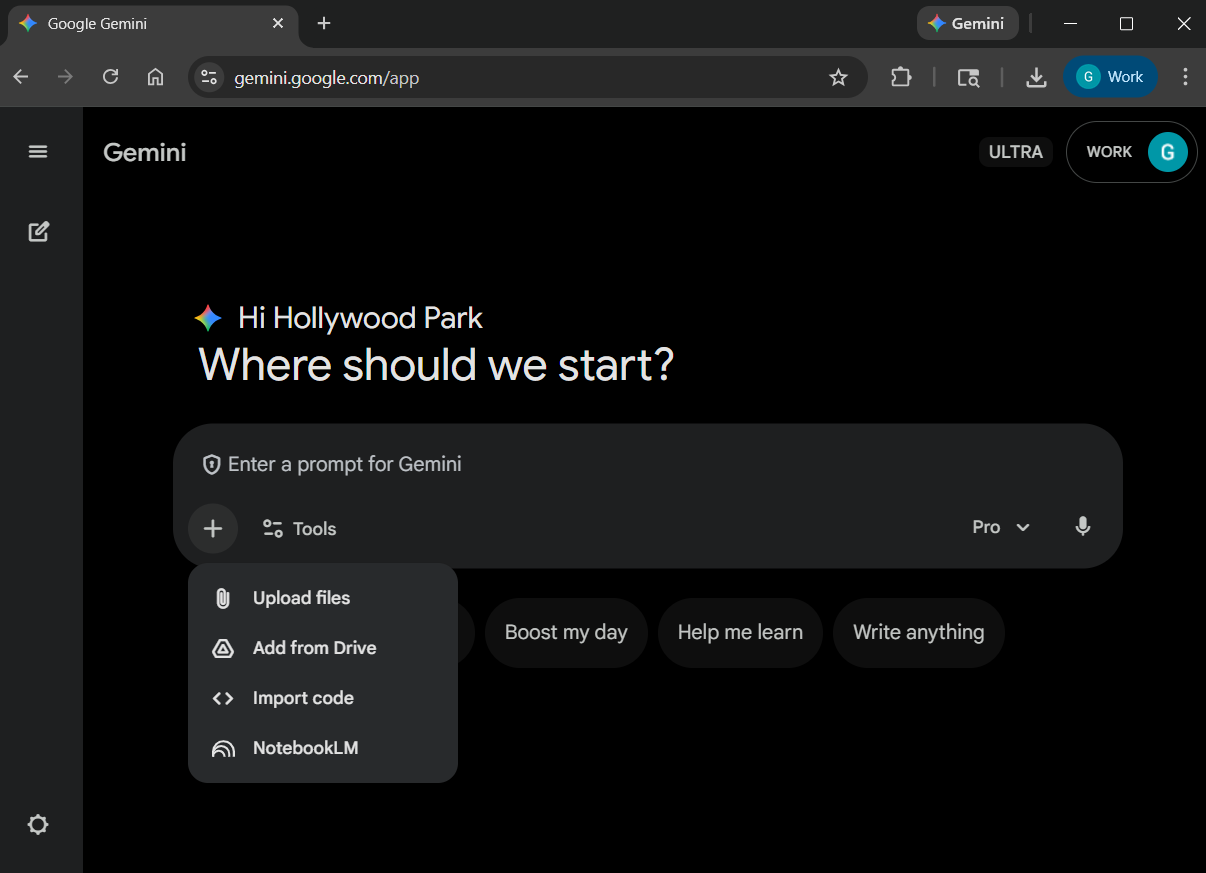1206x873 pixels.
Task: Go to the browser home page
Action: pos(155,77)
